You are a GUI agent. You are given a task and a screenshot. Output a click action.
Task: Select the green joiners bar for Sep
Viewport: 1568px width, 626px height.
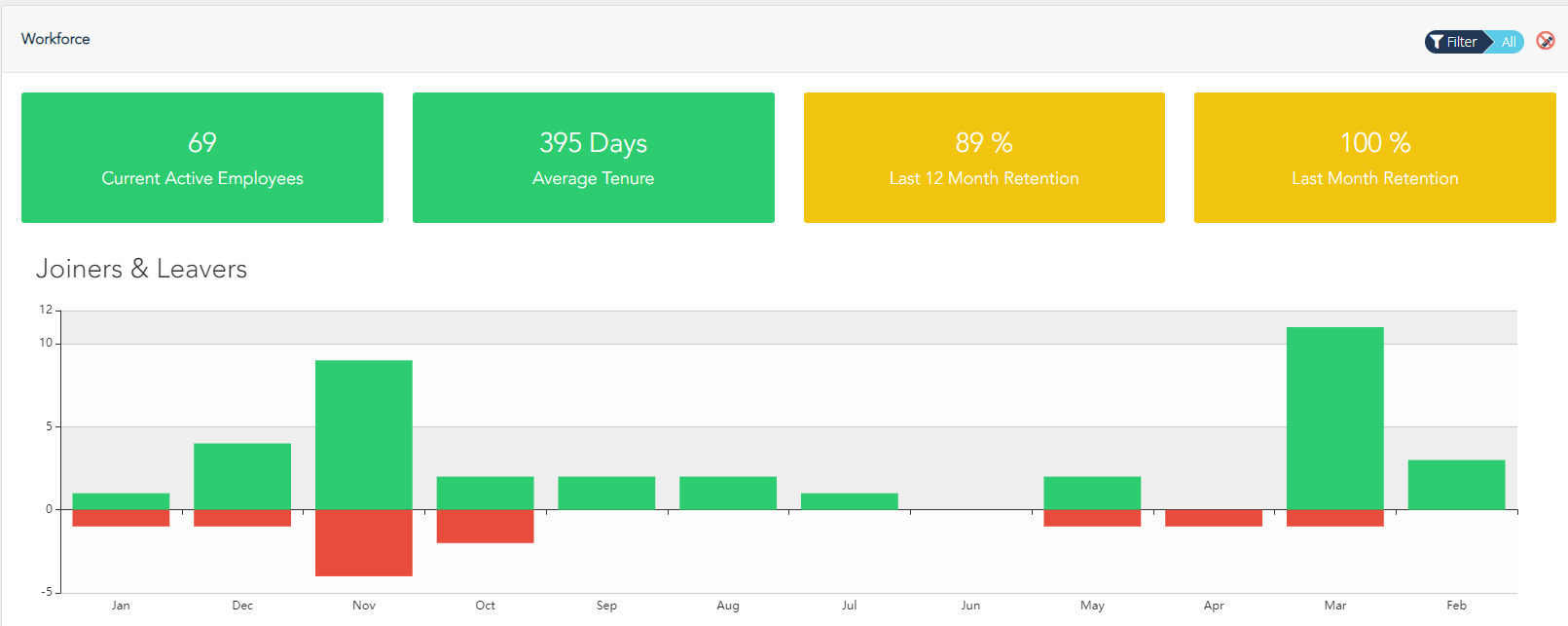606,493
